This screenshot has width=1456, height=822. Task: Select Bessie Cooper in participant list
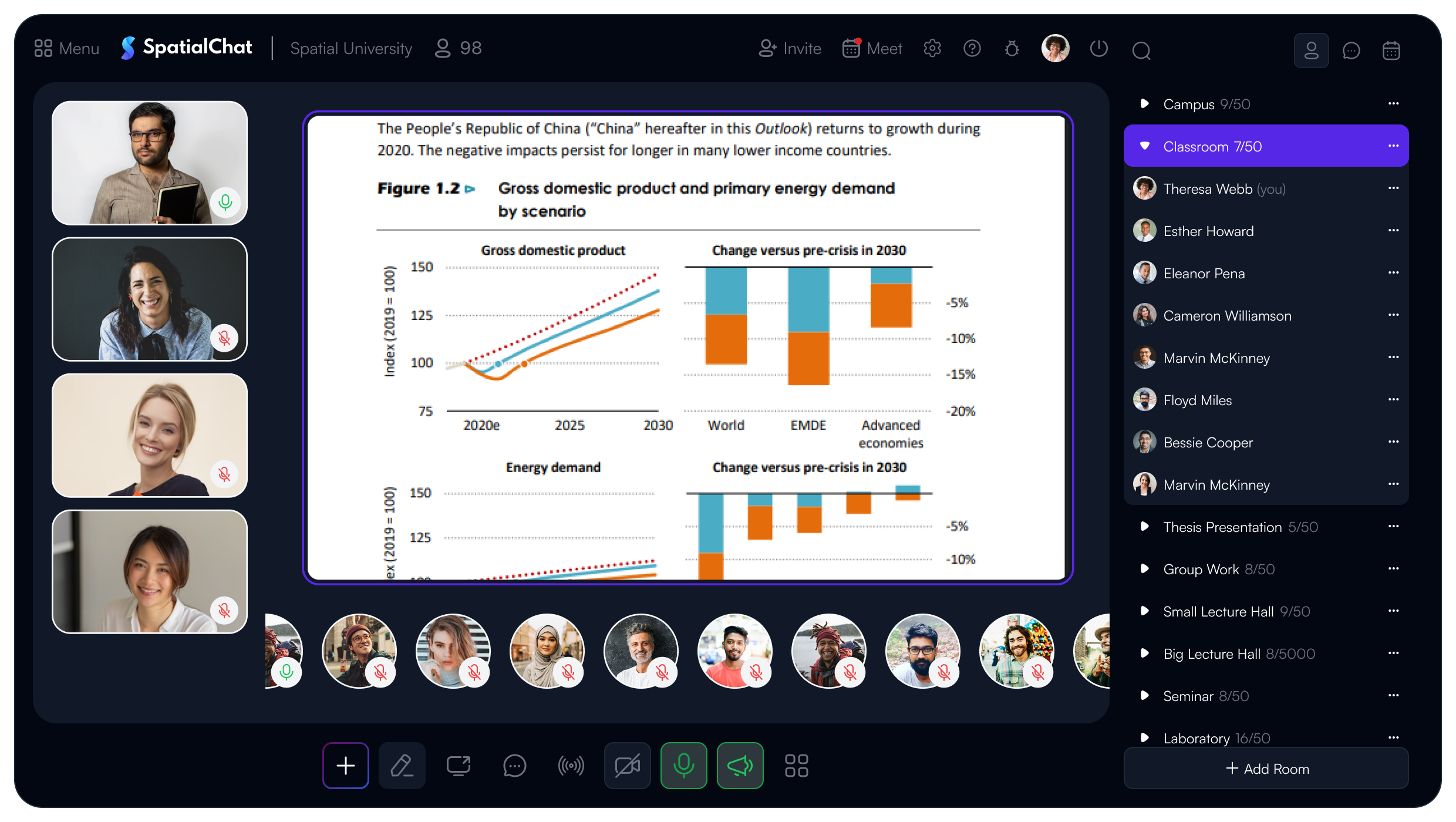pos(1266,442)
